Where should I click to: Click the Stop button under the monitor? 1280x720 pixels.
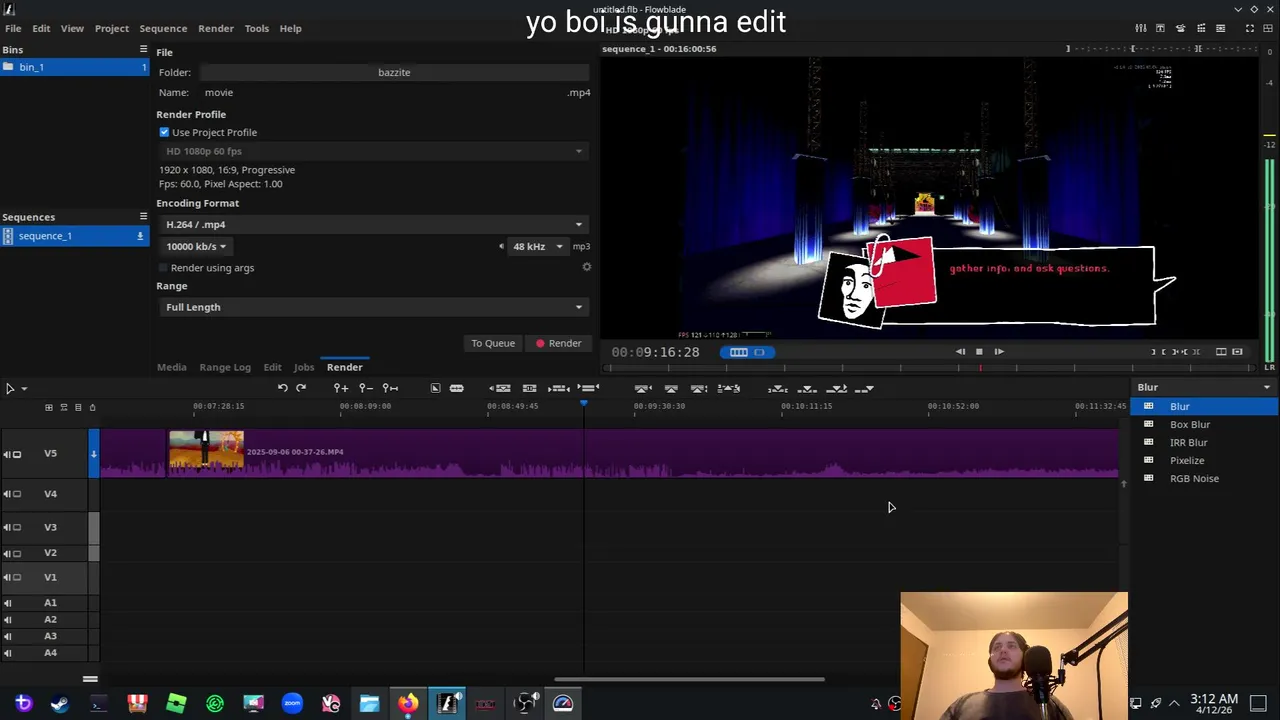979,352
